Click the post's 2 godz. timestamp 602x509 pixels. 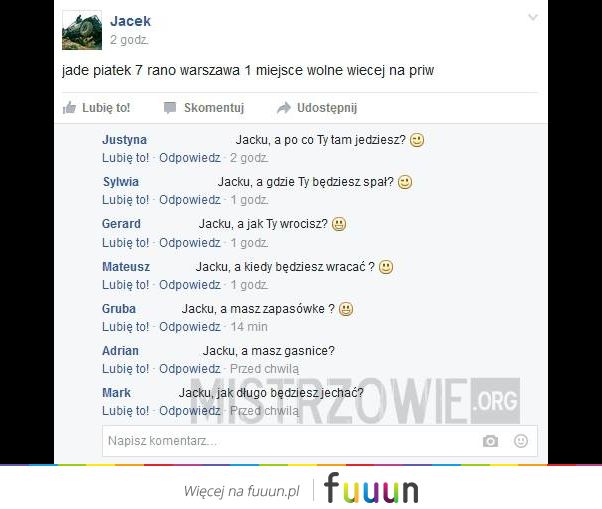tap(129, 40)
